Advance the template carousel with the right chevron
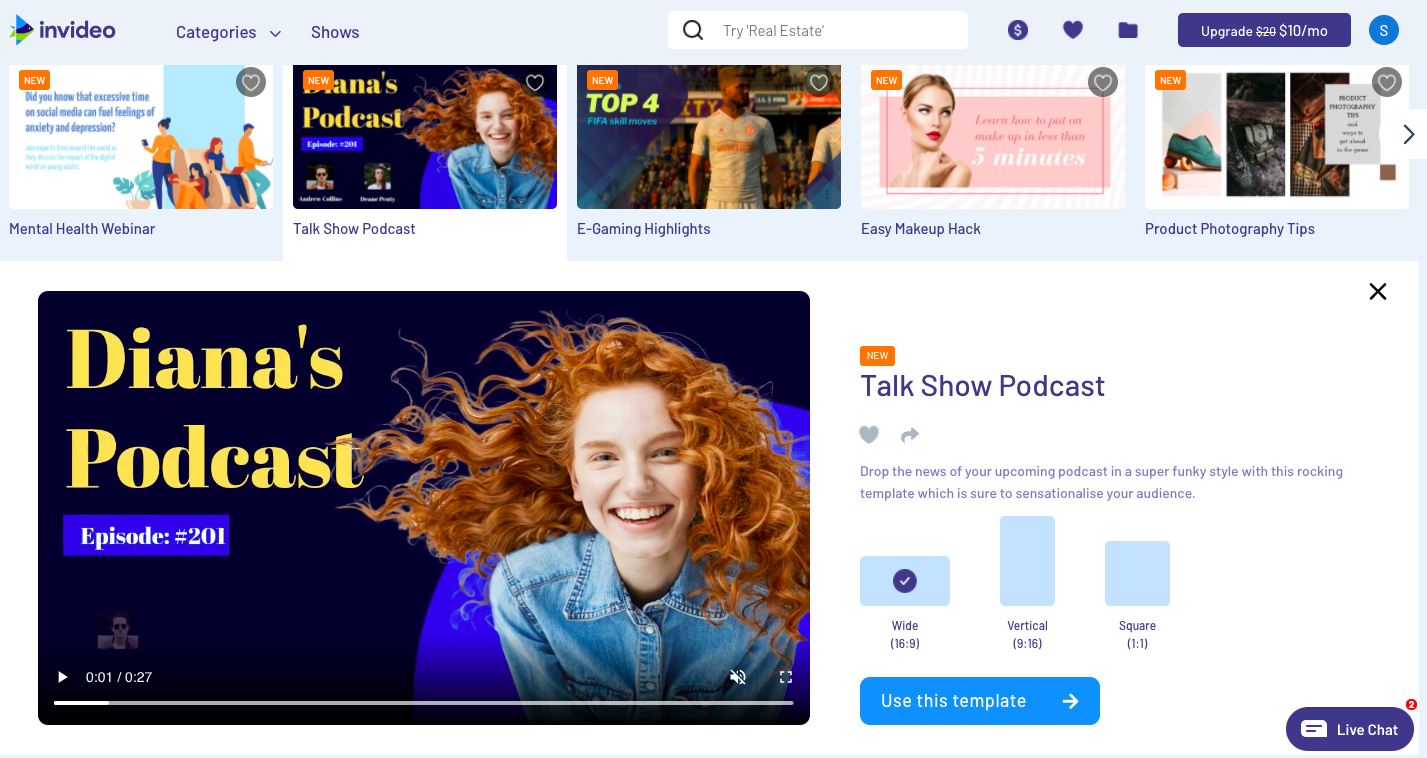 (x=1408, y=133)
